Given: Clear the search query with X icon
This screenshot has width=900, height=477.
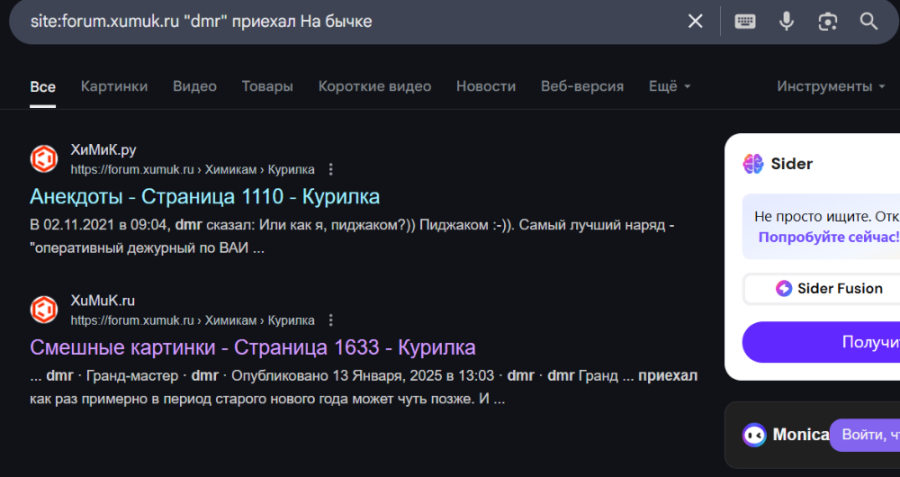Looking at the screenshot, I should pyautogui.click(x=695, y=21).
